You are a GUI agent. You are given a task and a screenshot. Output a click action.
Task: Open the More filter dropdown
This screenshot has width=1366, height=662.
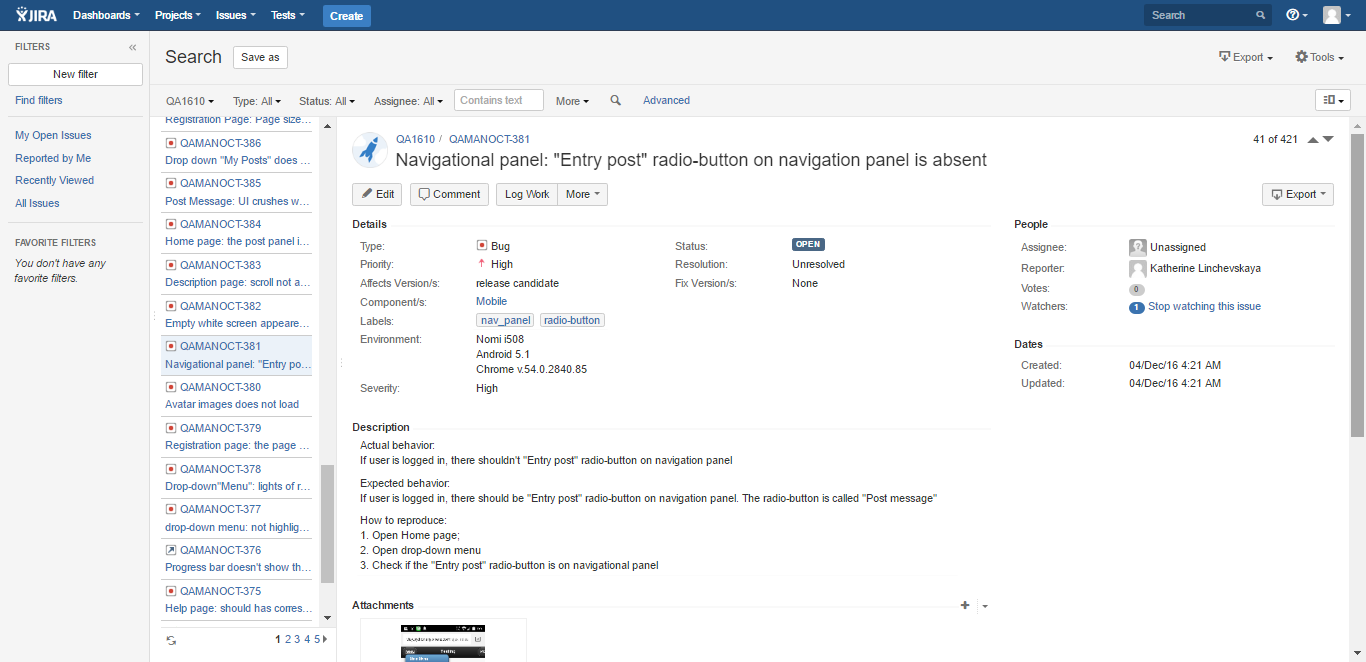pos(571,100)
